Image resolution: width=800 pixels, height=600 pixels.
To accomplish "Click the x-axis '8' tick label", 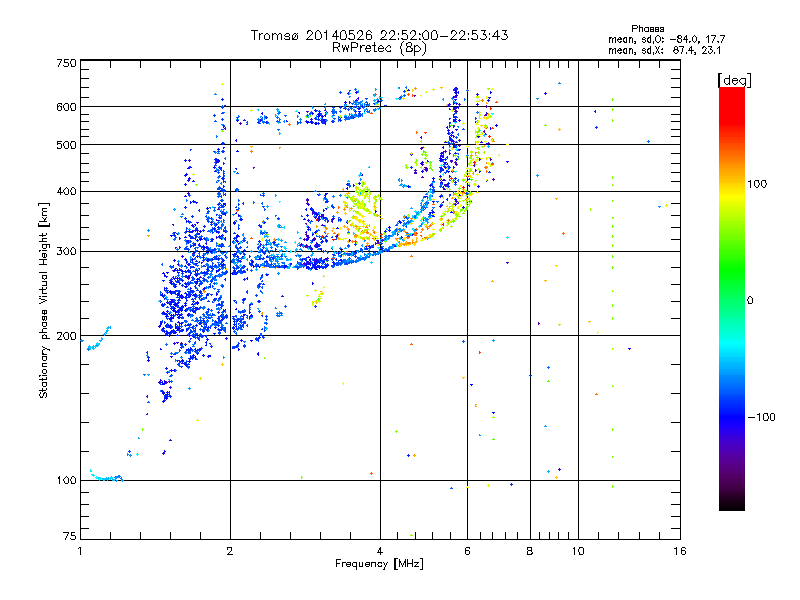I will (530, 551).
